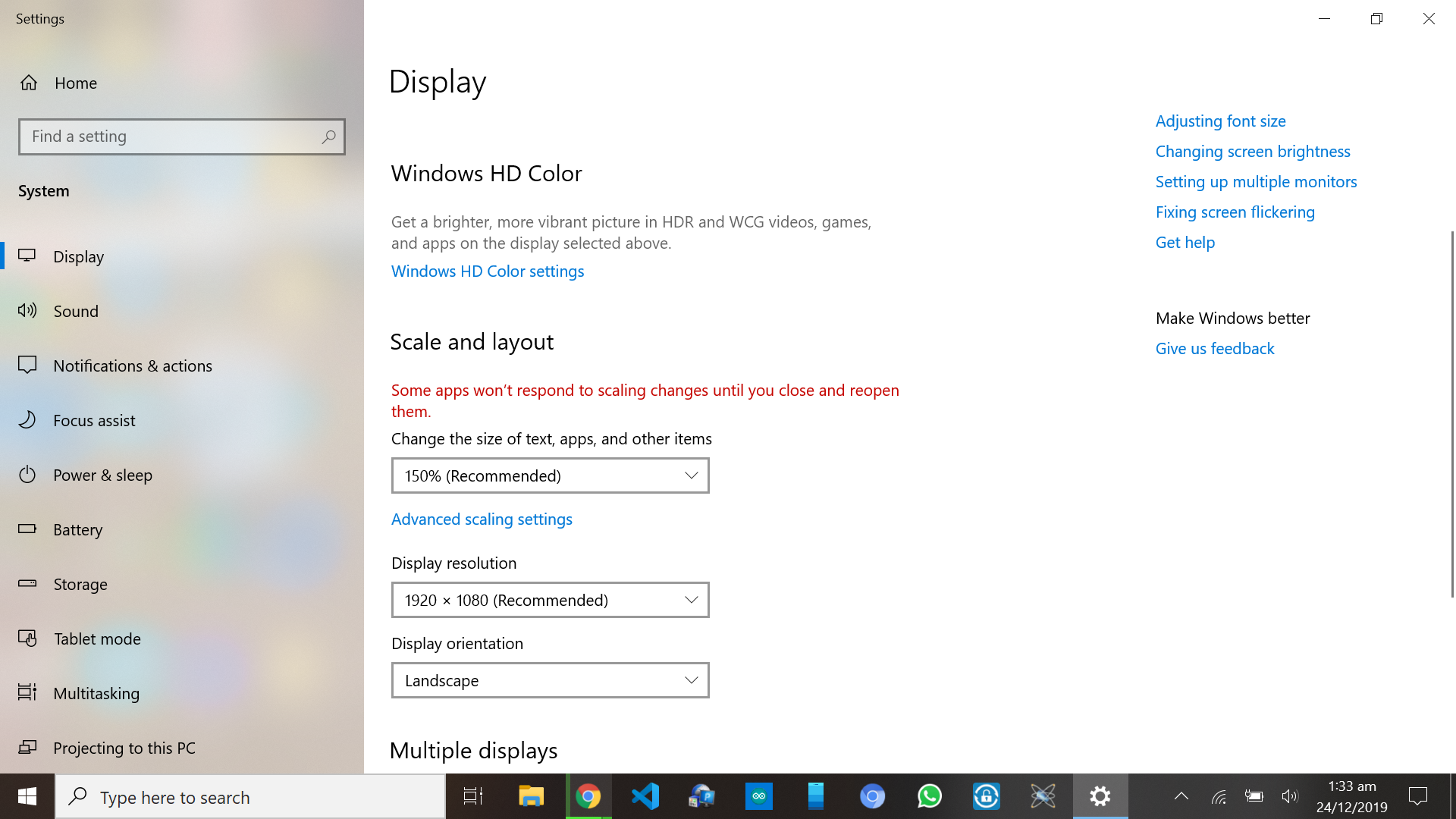Viewport: 1456px width, 819px height.
Task: Click the Tablet mode sidebar icon
Action: click(x=27, y=638)
